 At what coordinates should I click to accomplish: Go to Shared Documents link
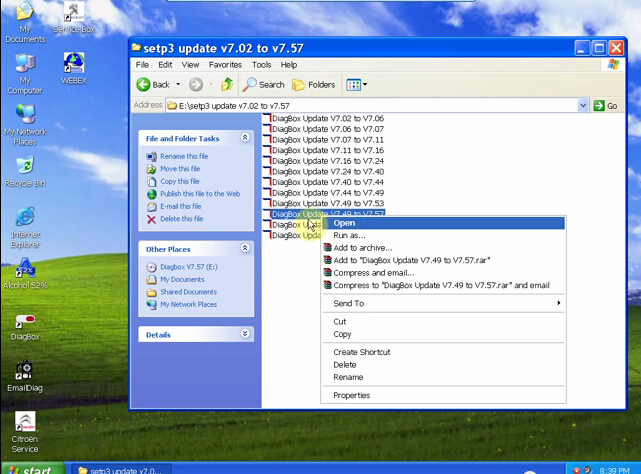pos(188,292)
